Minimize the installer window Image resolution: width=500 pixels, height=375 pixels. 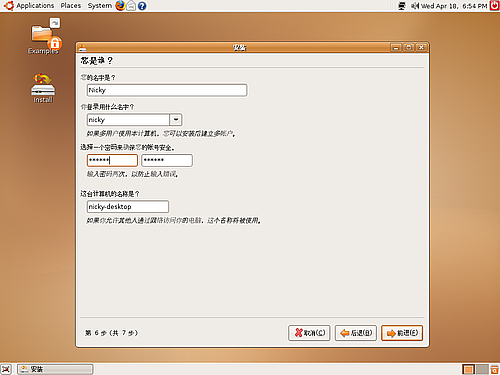coord(396,48)
